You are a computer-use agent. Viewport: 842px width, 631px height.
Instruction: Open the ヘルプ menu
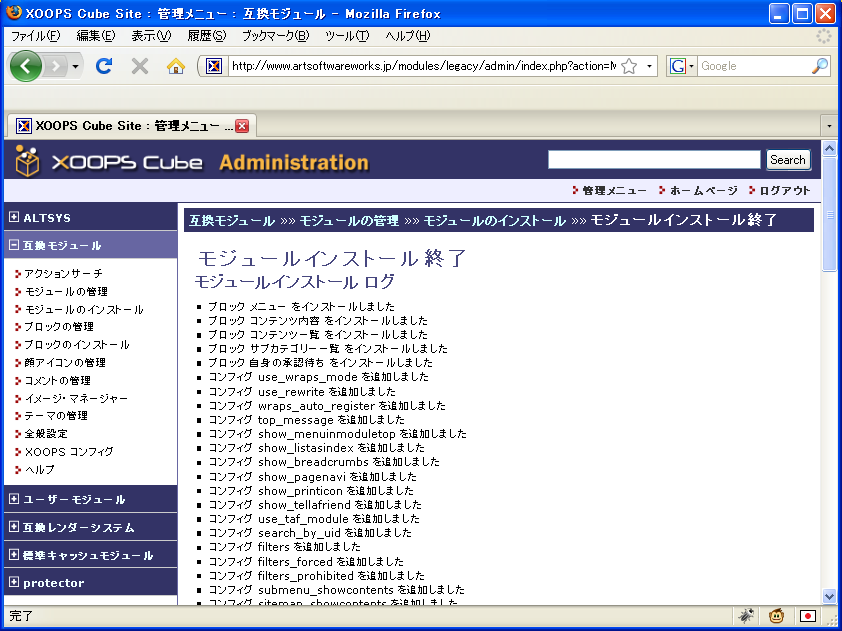pos(408,36)
